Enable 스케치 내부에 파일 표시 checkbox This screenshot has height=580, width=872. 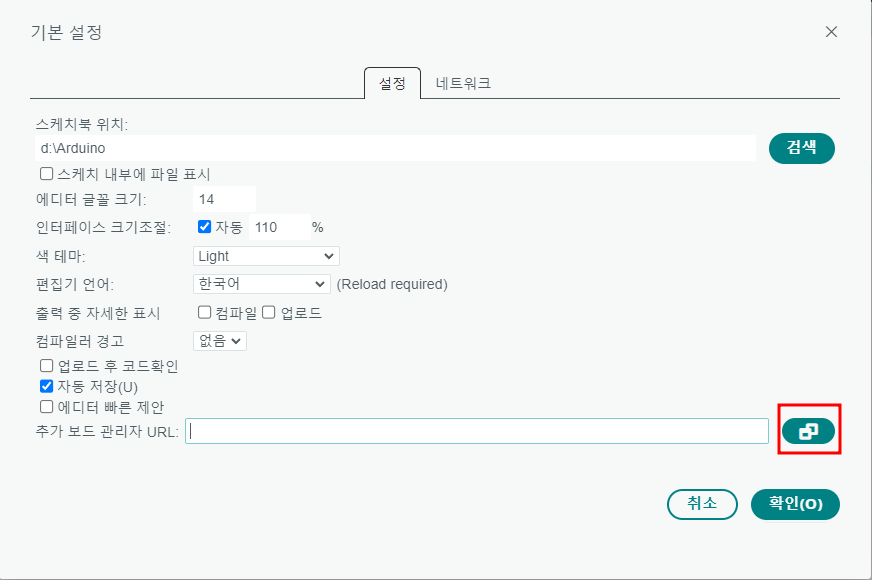click(x=47, y=174)
